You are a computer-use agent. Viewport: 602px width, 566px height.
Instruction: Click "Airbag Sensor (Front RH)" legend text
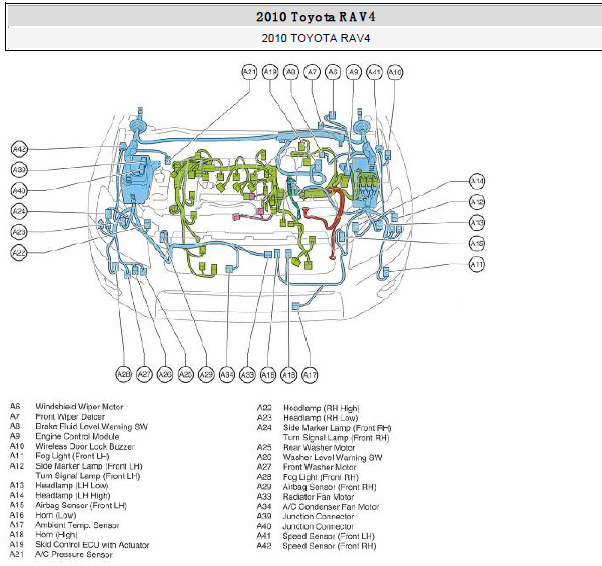(x=329, y=487)
